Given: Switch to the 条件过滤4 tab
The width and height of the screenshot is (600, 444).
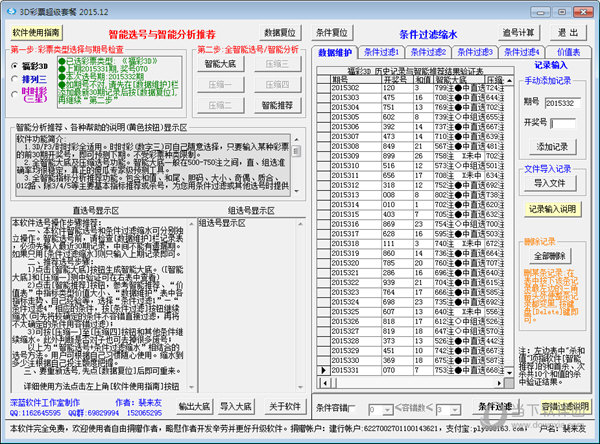Looking at the screenshot, I should (521, 52).
